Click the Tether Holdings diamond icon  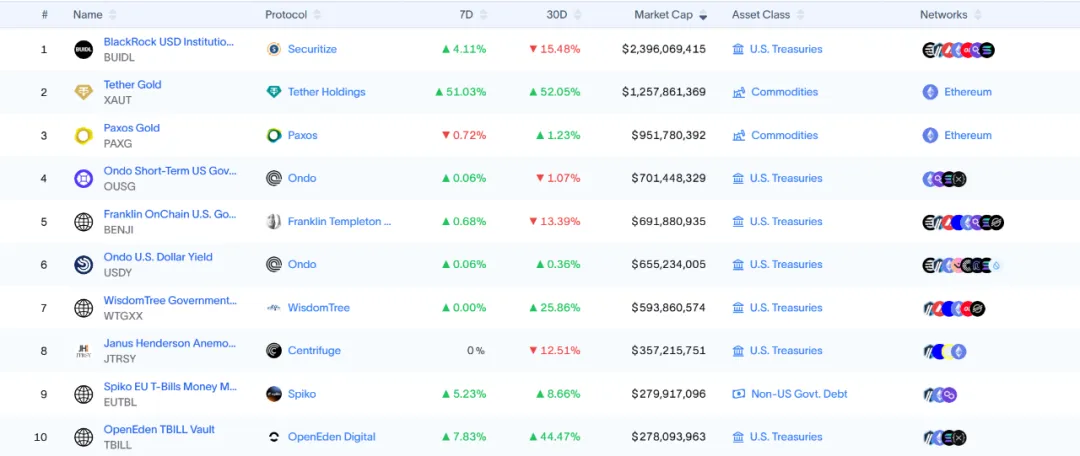[274, 92]
